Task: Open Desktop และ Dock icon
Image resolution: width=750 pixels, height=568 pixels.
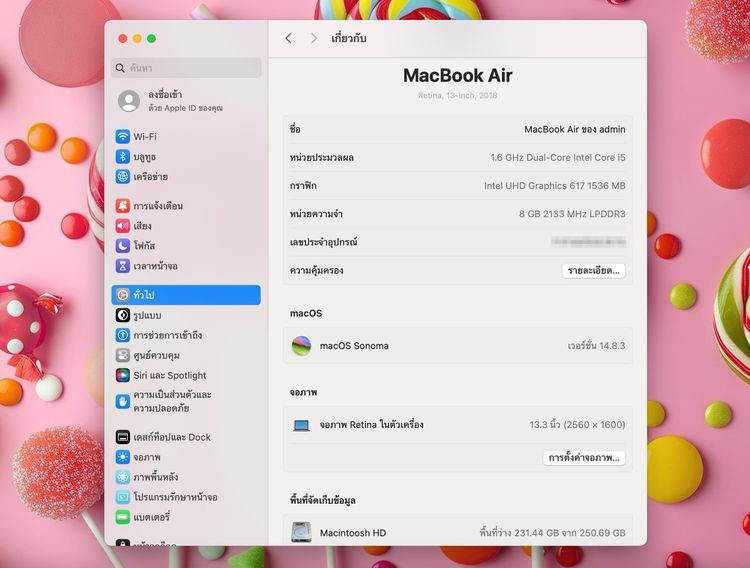Action: coord(123,437)
